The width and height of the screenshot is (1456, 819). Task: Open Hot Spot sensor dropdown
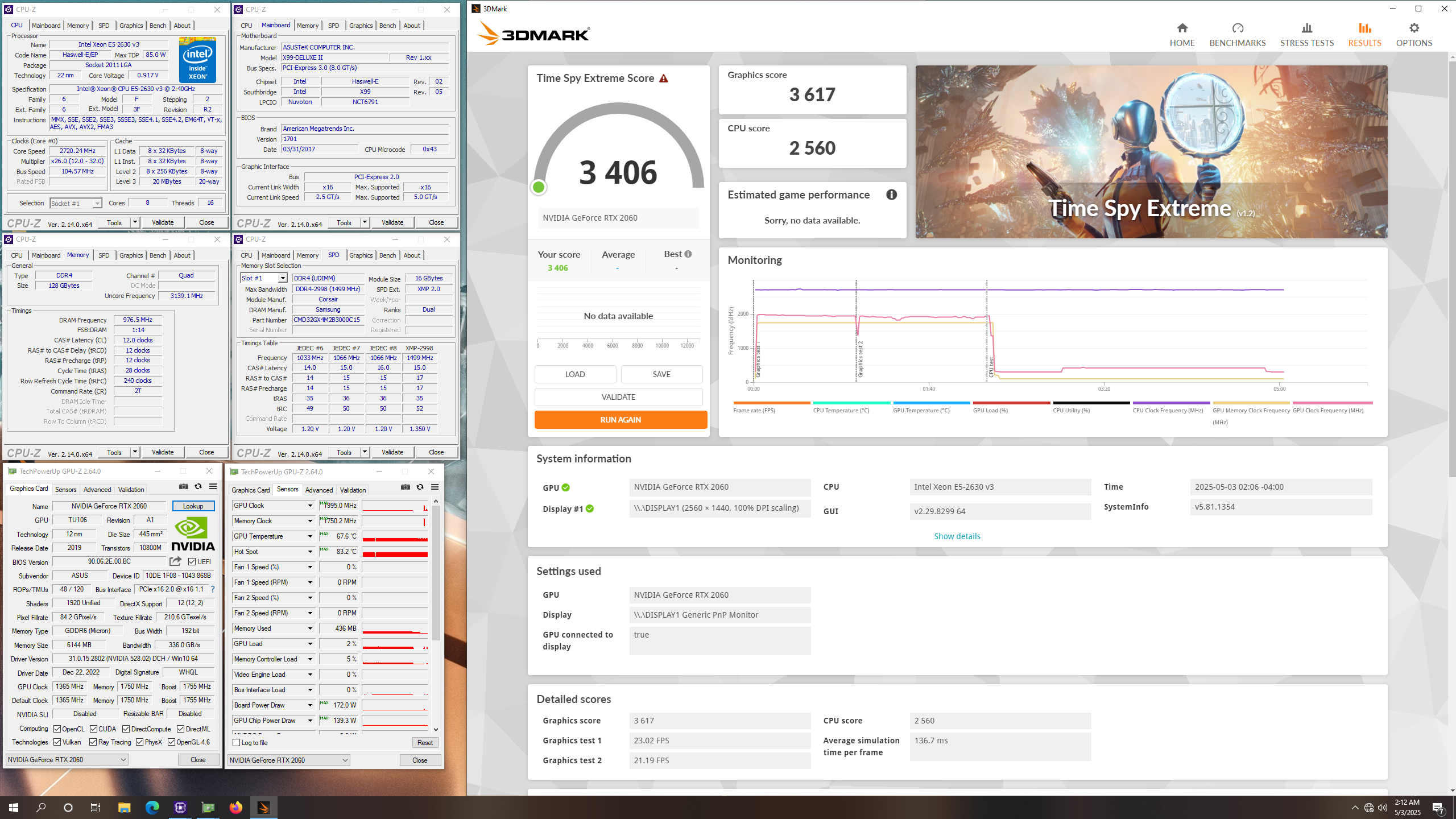(x=310, y=552)
